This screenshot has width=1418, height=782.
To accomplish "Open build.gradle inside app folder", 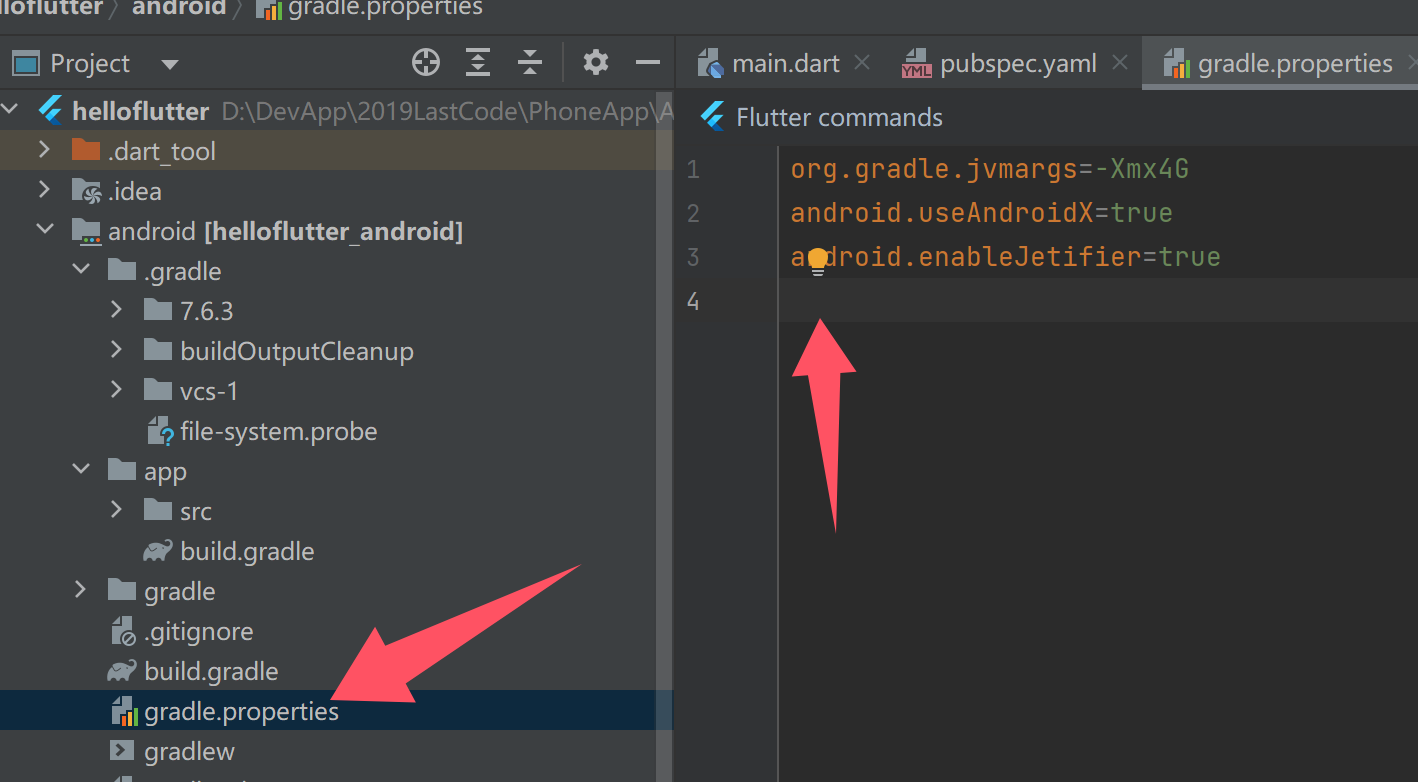I will point(247,551).
